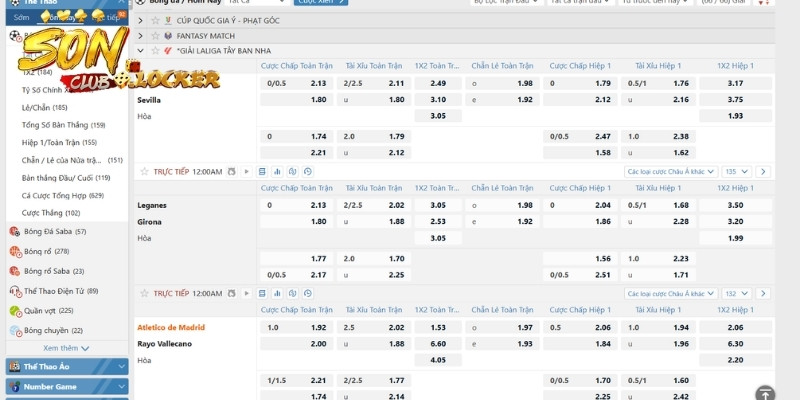Image resolution: width=800 pixels, height=400 pixels.
Task: Click the scroll-to-top arrow button
Action: [765, 394]
